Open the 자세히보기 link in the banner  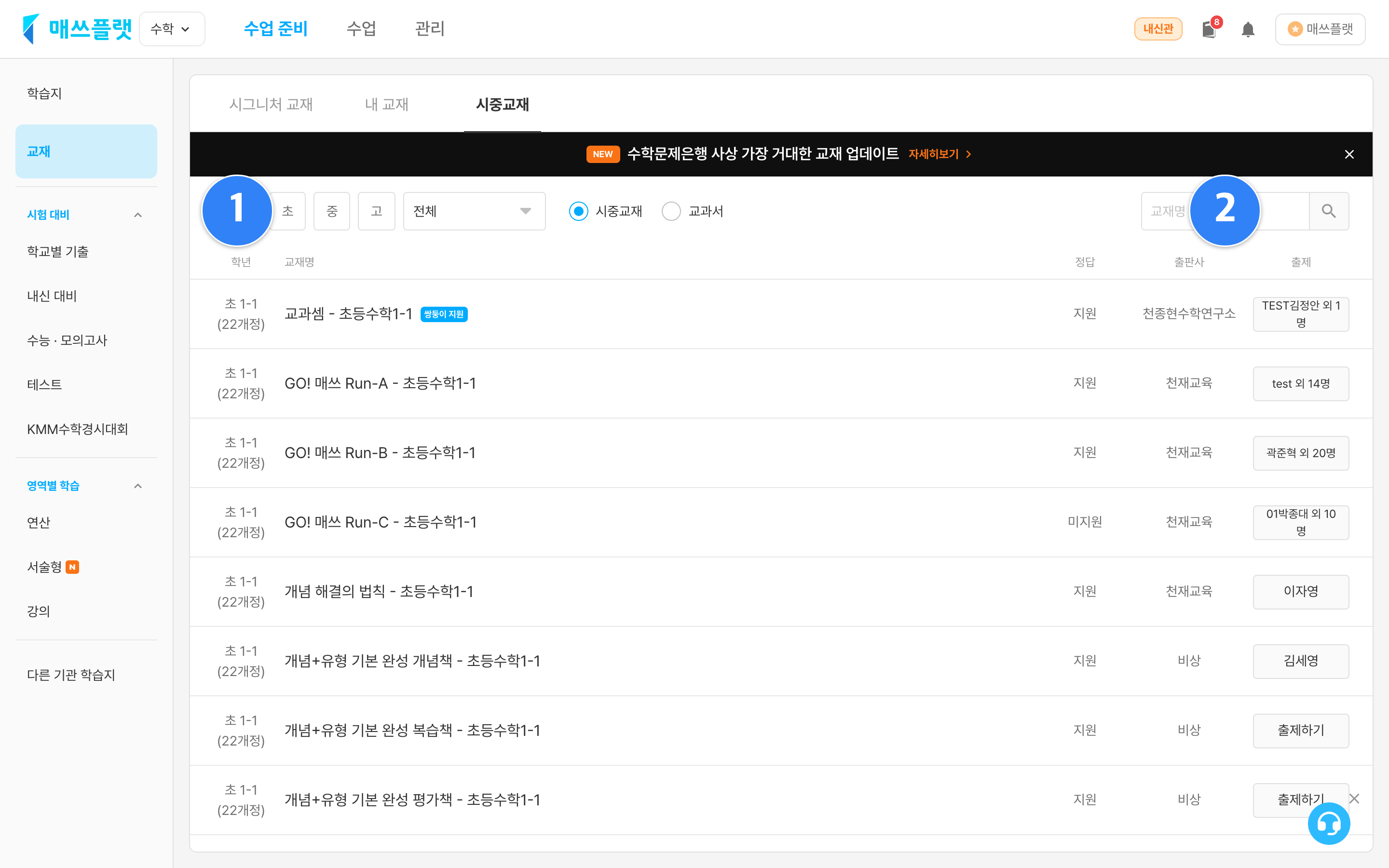click(939, 154)
